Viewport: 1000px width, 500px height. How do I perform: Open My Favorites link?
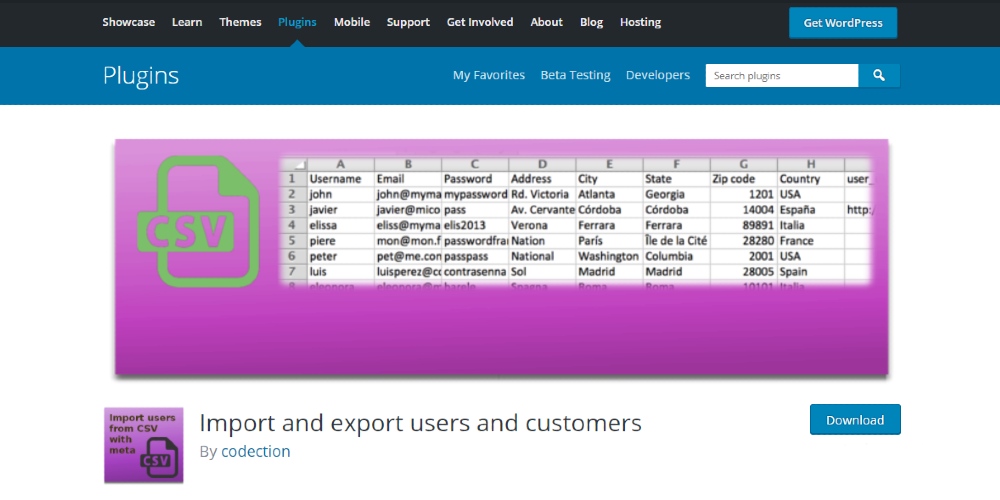pos(489,75)
